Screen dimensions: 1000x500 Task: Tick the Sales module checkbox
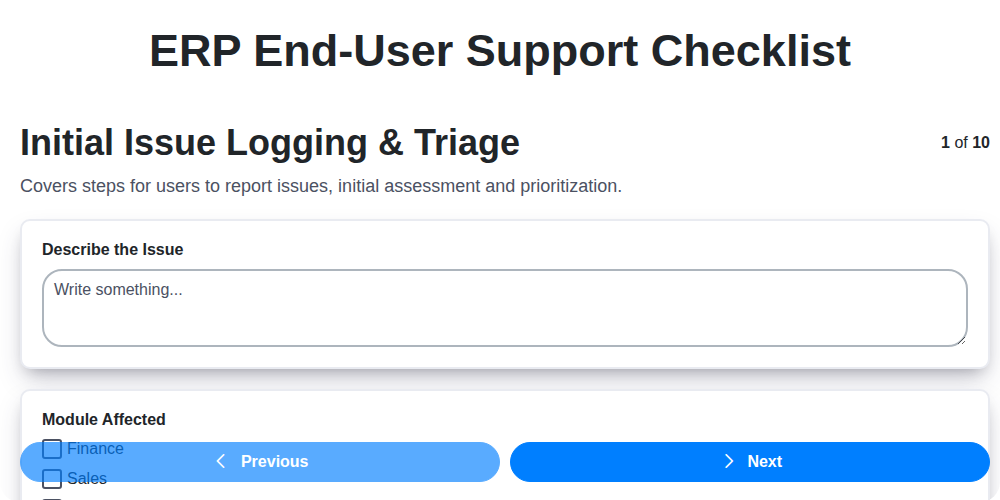52,479
